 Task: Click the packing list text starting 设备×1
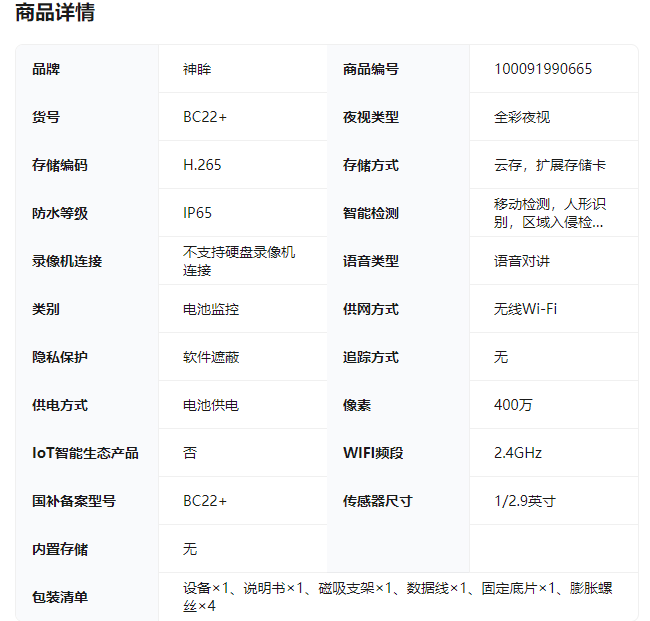point(398,597)
